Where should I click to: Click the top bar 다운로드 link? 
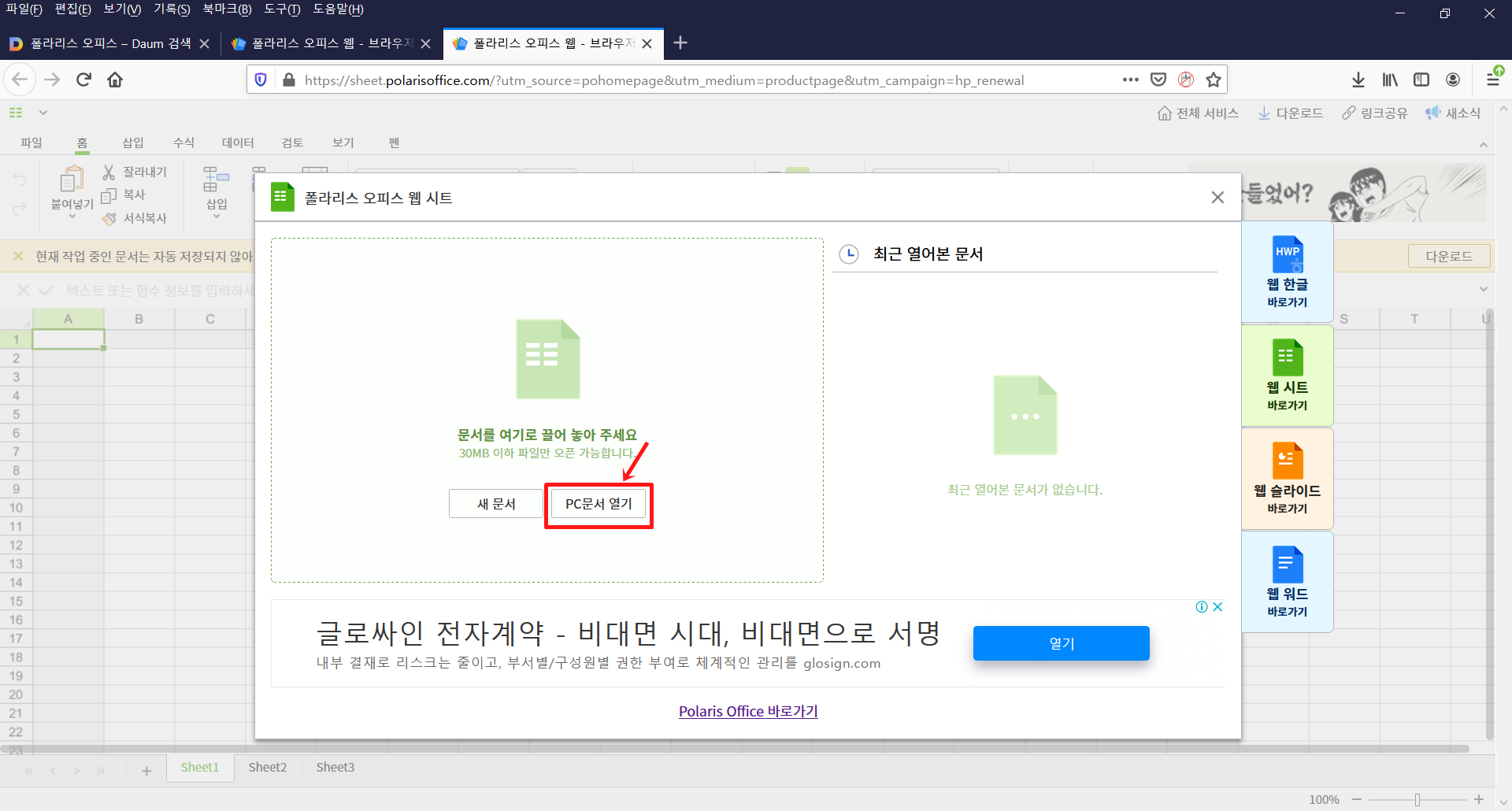(1290, 113)
